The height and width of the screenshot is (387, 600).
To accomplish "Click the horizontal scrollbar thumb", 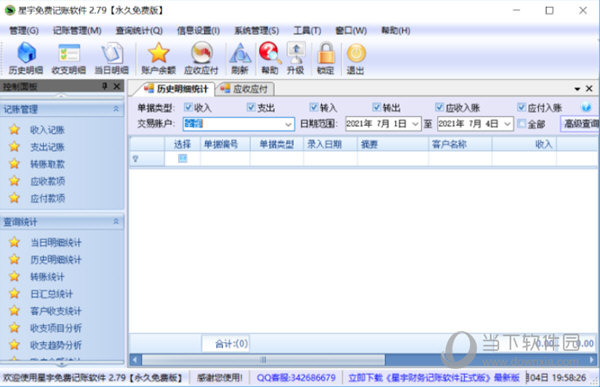I will tap(263, 360).
